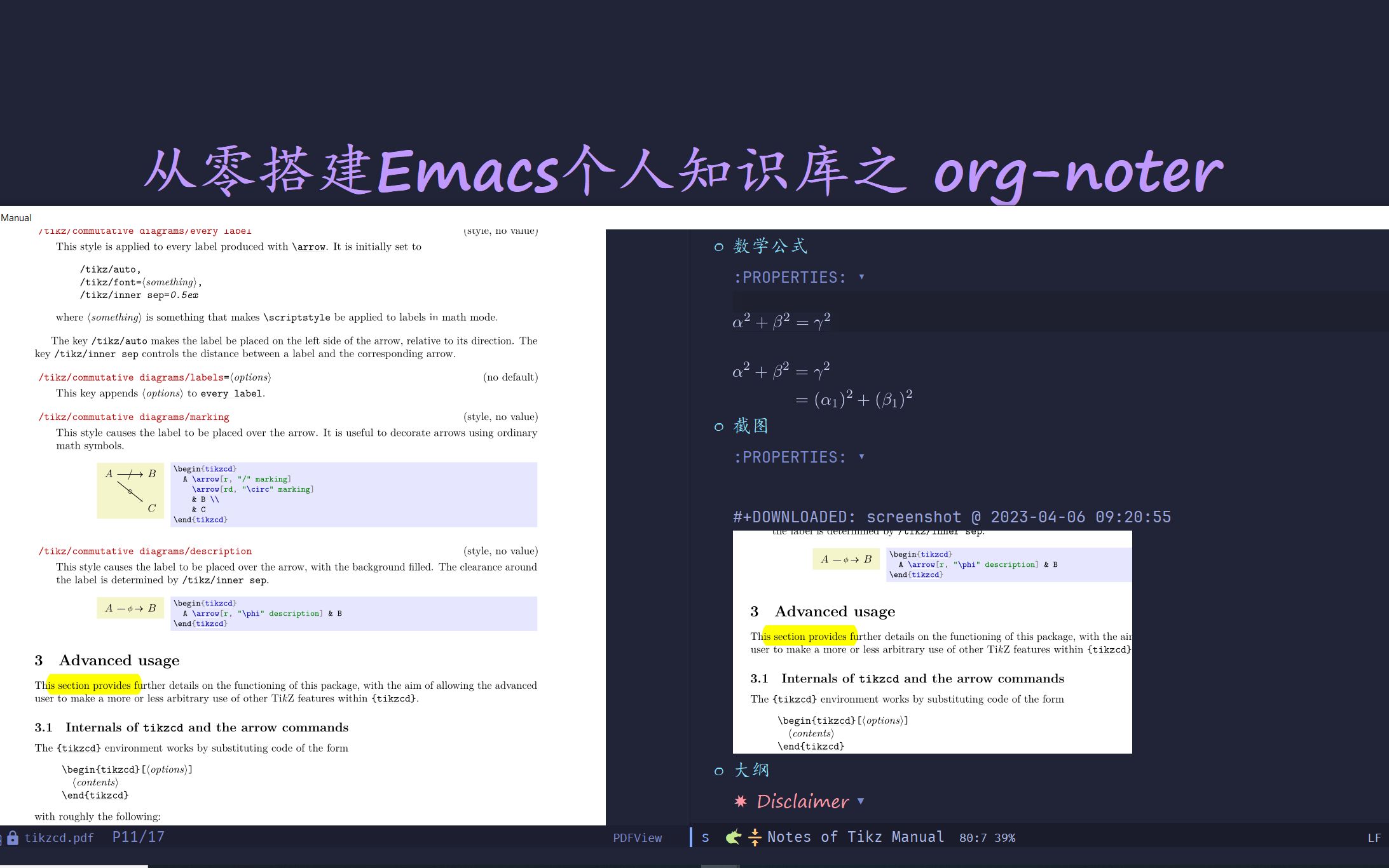Click the circle bullet beside 数学公式
The image size is (1389, 868).
point(719,247)
